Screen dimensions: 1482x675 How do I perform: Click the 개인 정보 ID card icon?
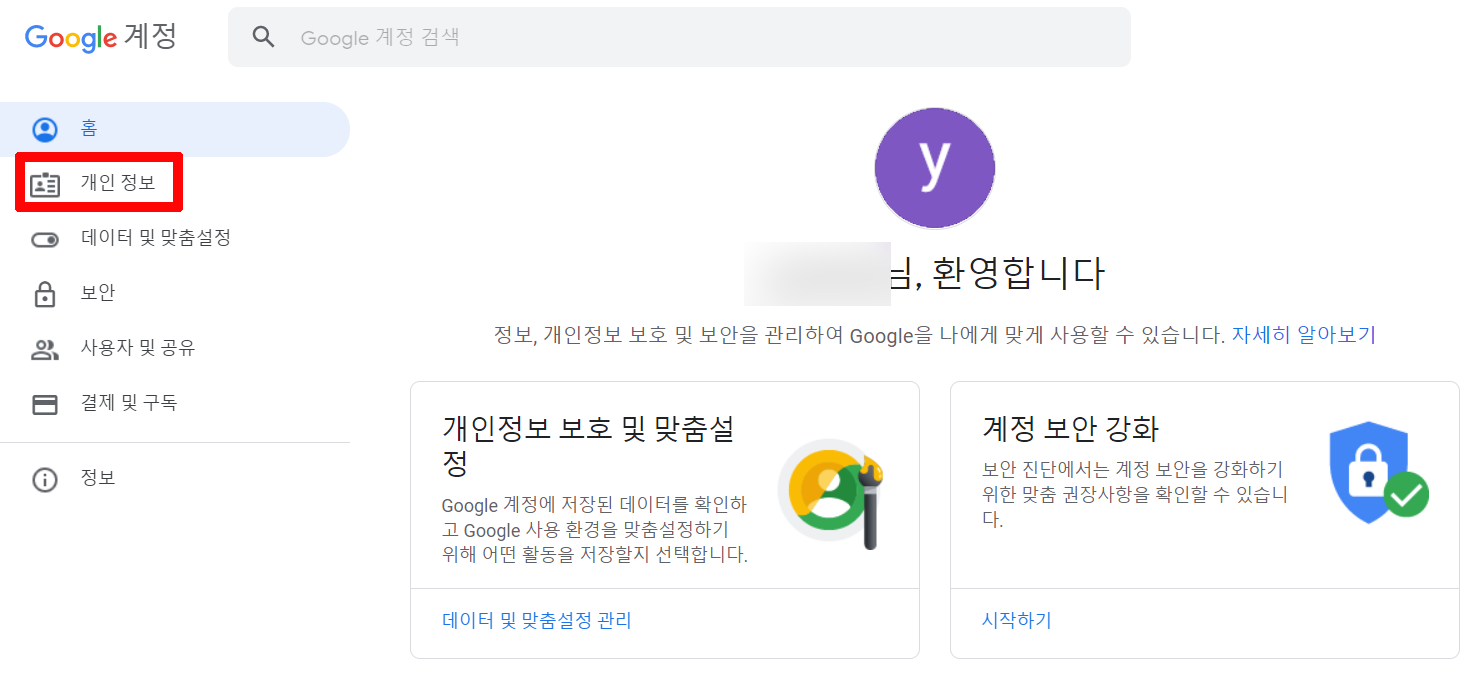(x=45, y=184)
